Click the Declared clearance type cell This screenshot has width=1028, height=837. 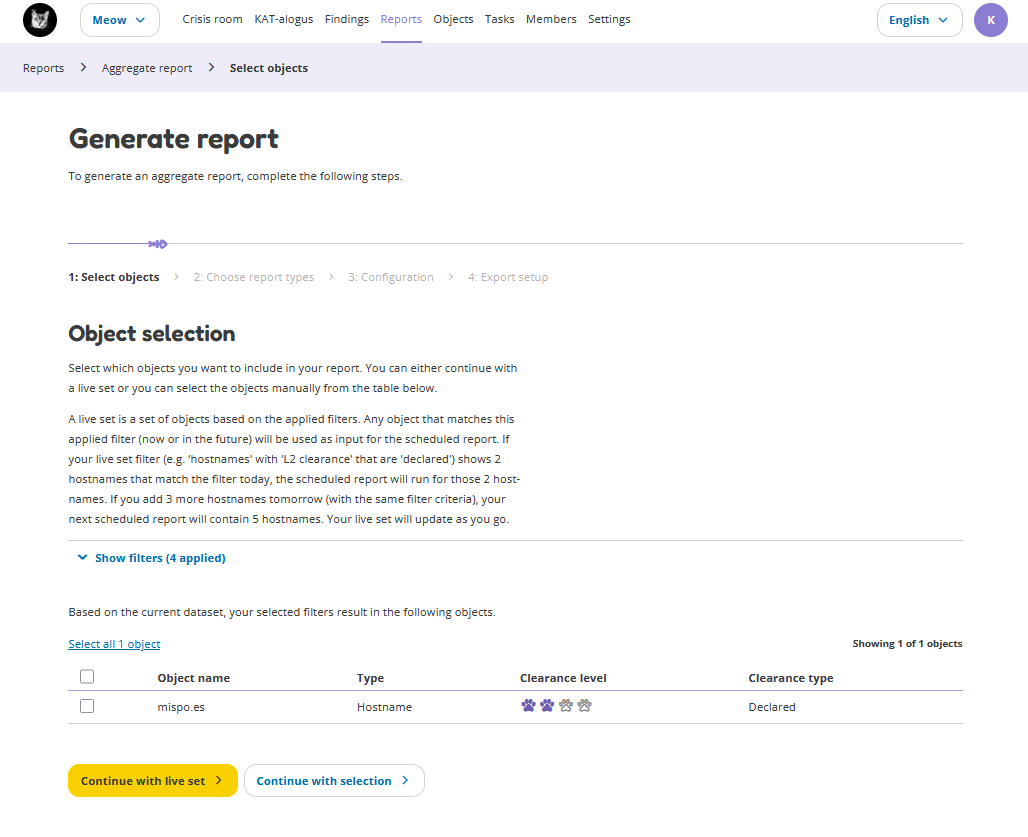(x=772, y=707)
